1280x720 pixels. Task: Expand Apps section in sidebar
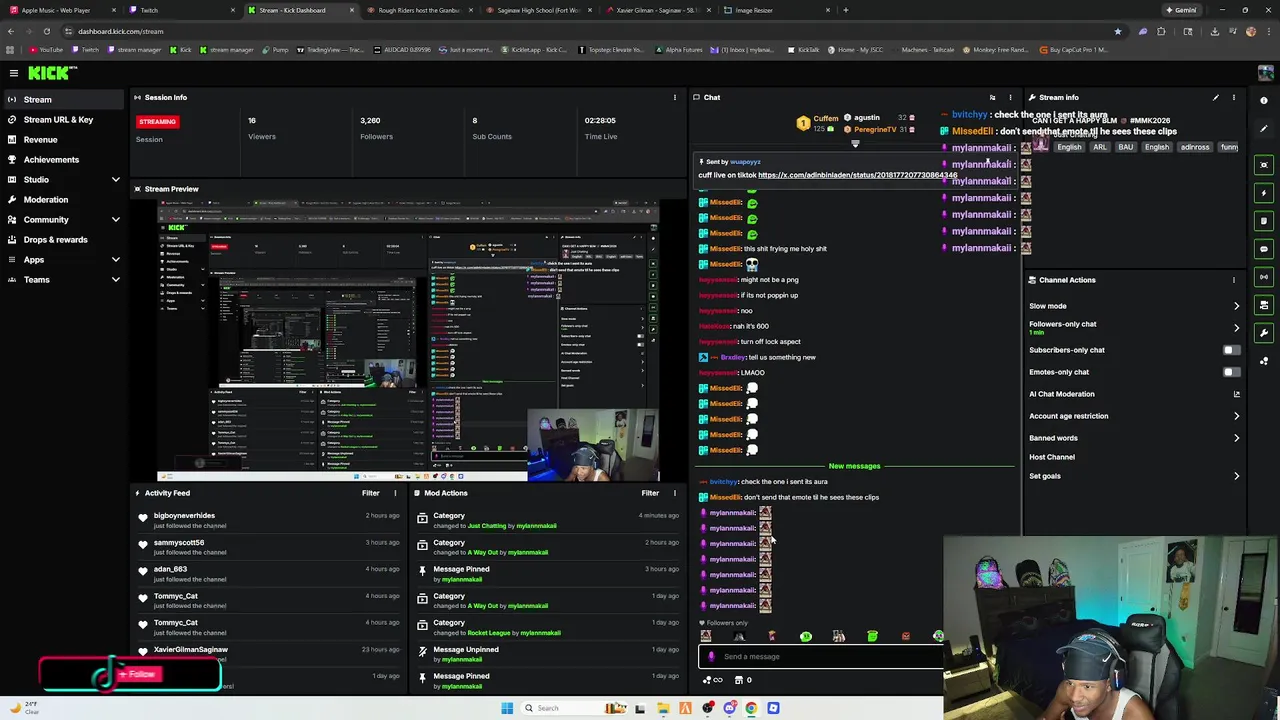point(115,260)
